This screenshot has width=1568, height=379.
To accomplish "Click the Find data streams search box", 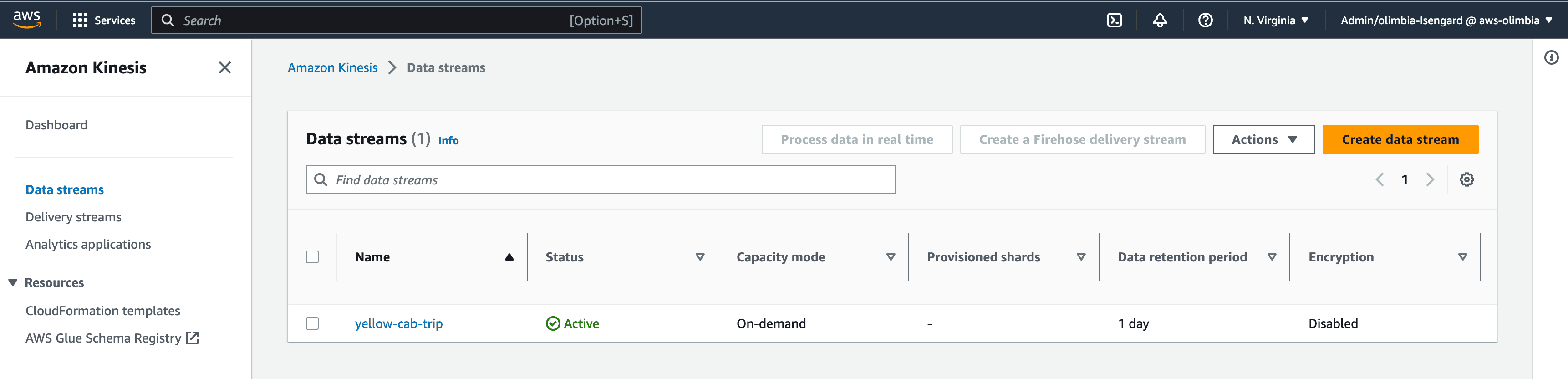I will click(x=600, y=180).
